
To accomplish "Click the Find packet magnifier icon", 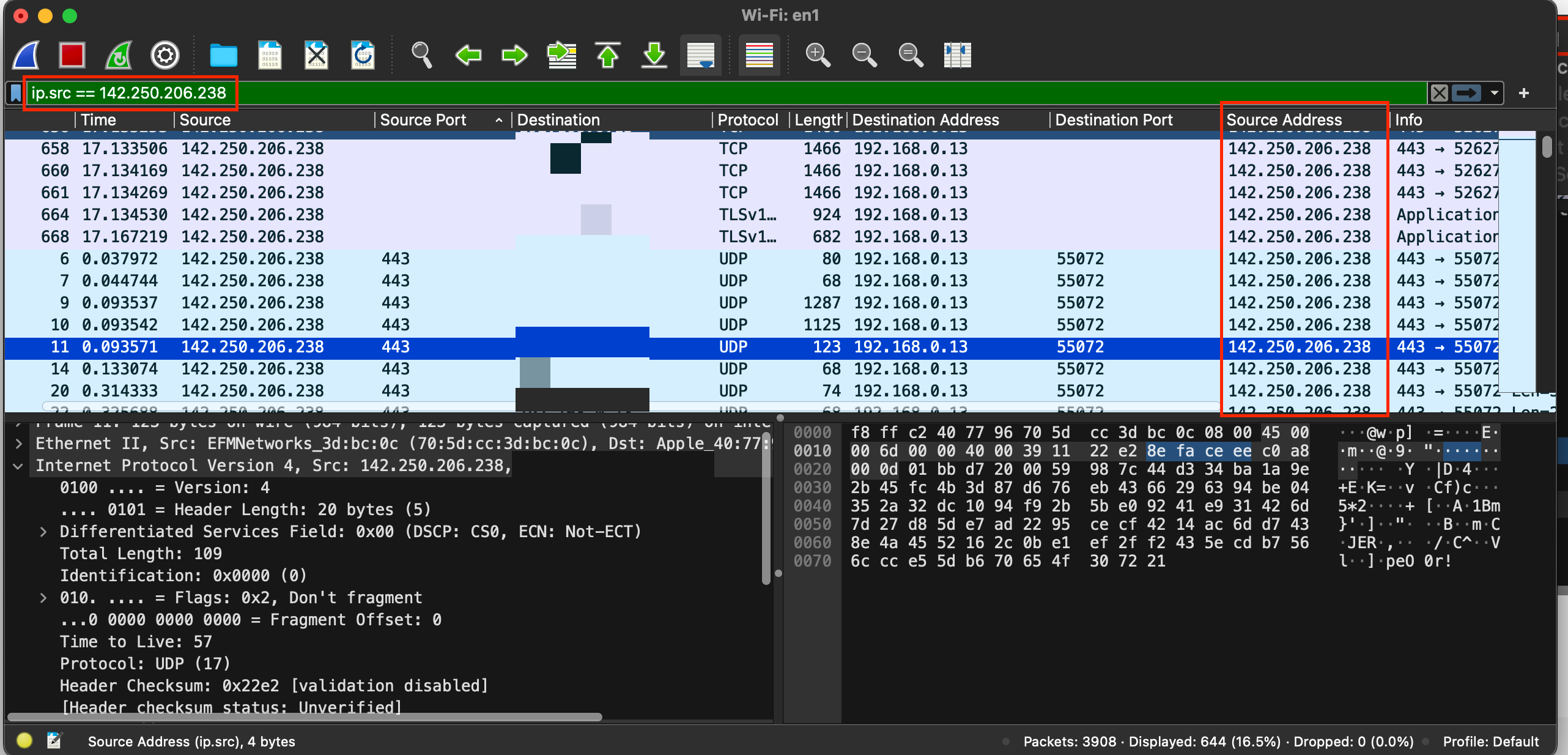I will 421,56.
